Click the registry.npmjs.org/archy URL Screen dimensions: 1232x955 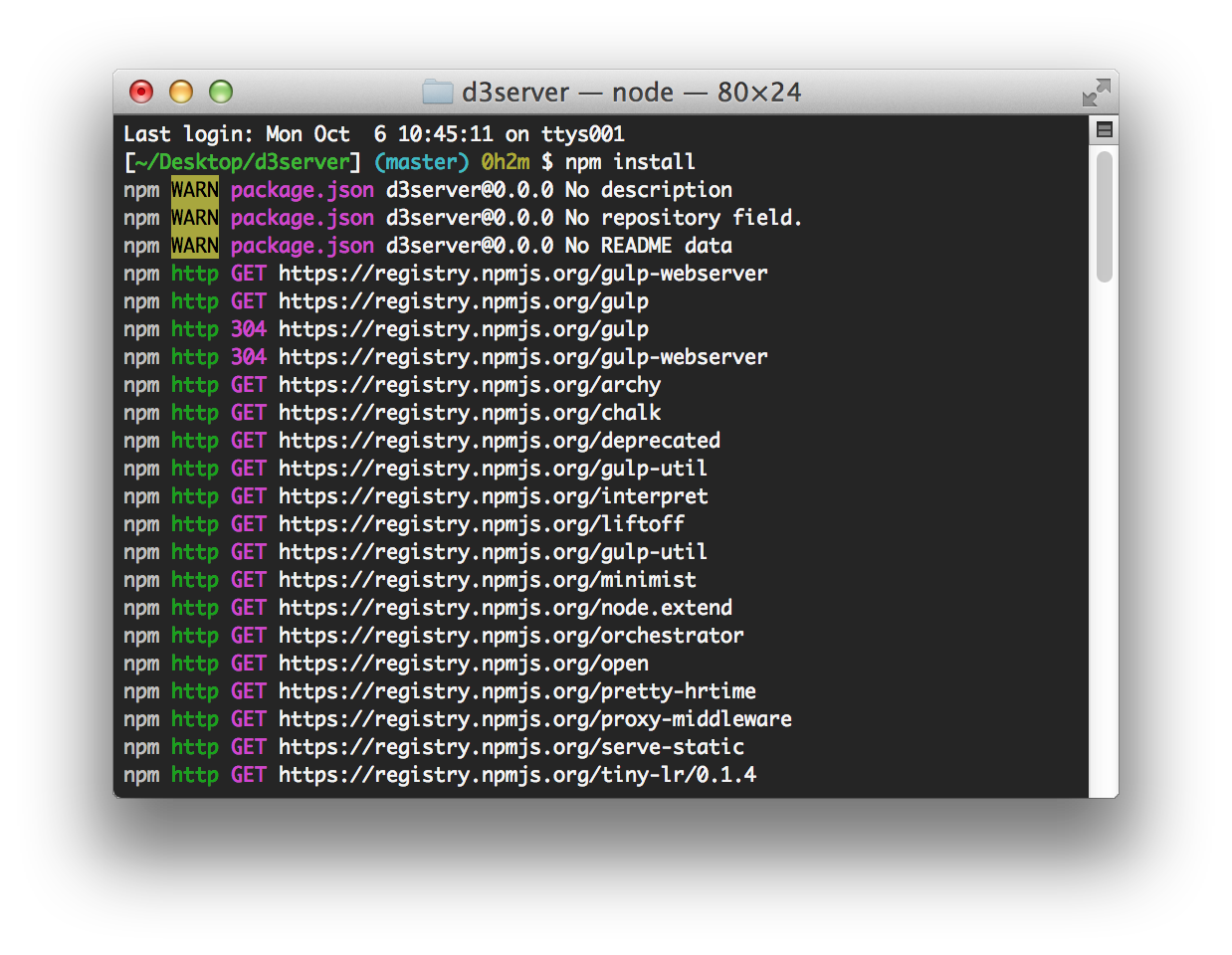pyautogui.click(x=470, y=385)
